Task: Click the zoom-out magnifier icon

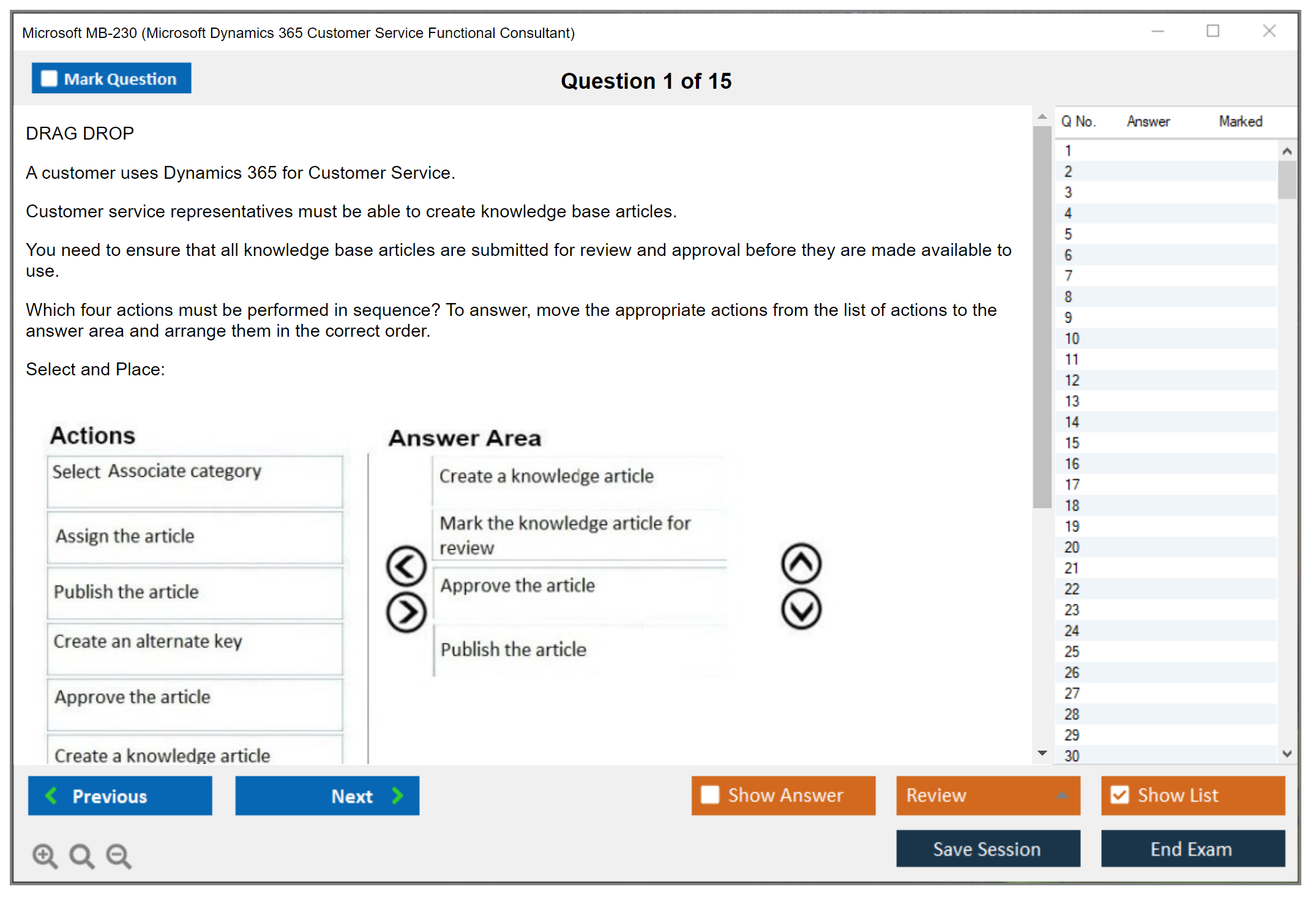Action: click(x=119, y=856)
